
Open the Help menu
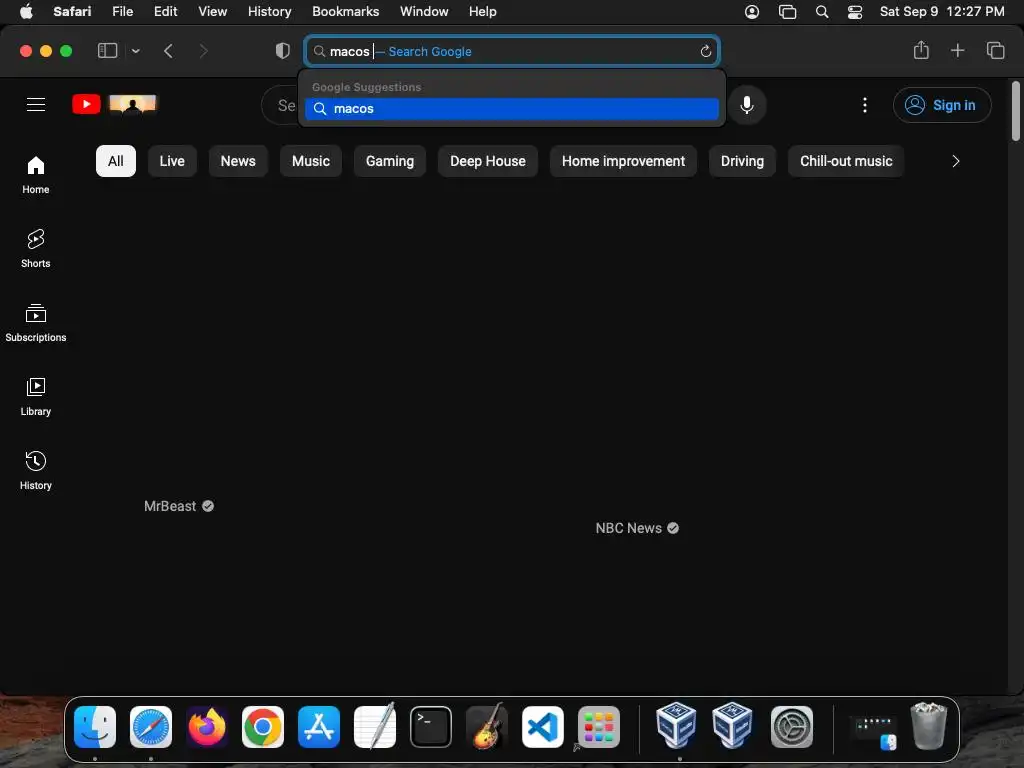click(483, 11)
